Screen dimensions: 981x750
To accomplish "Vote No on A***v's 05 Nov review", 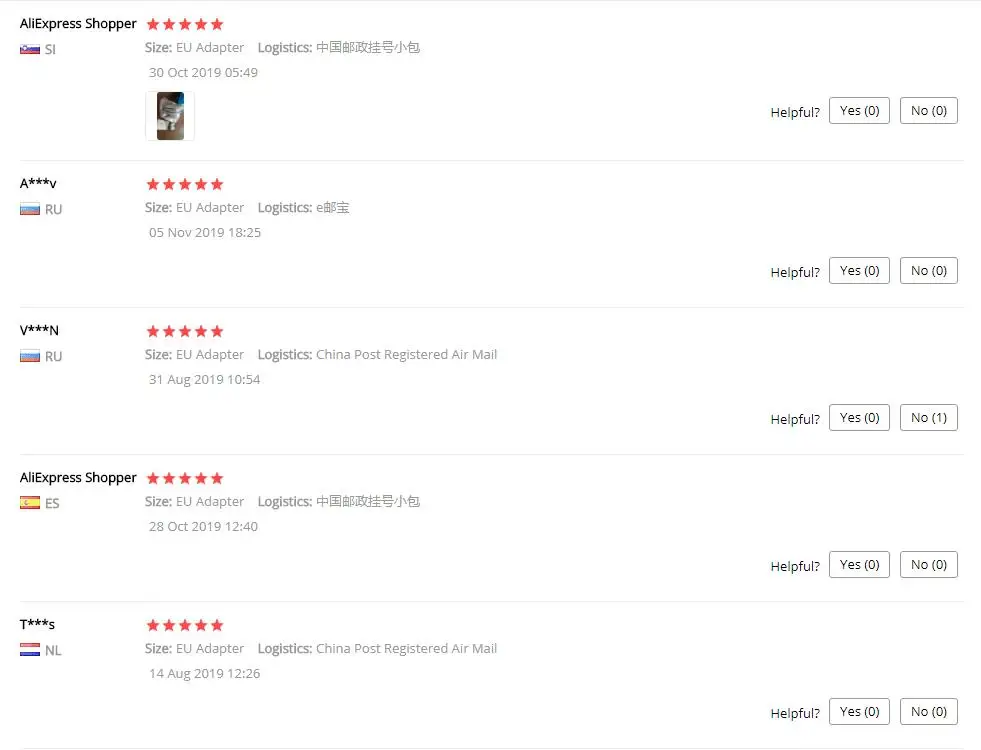I will 928,271.
